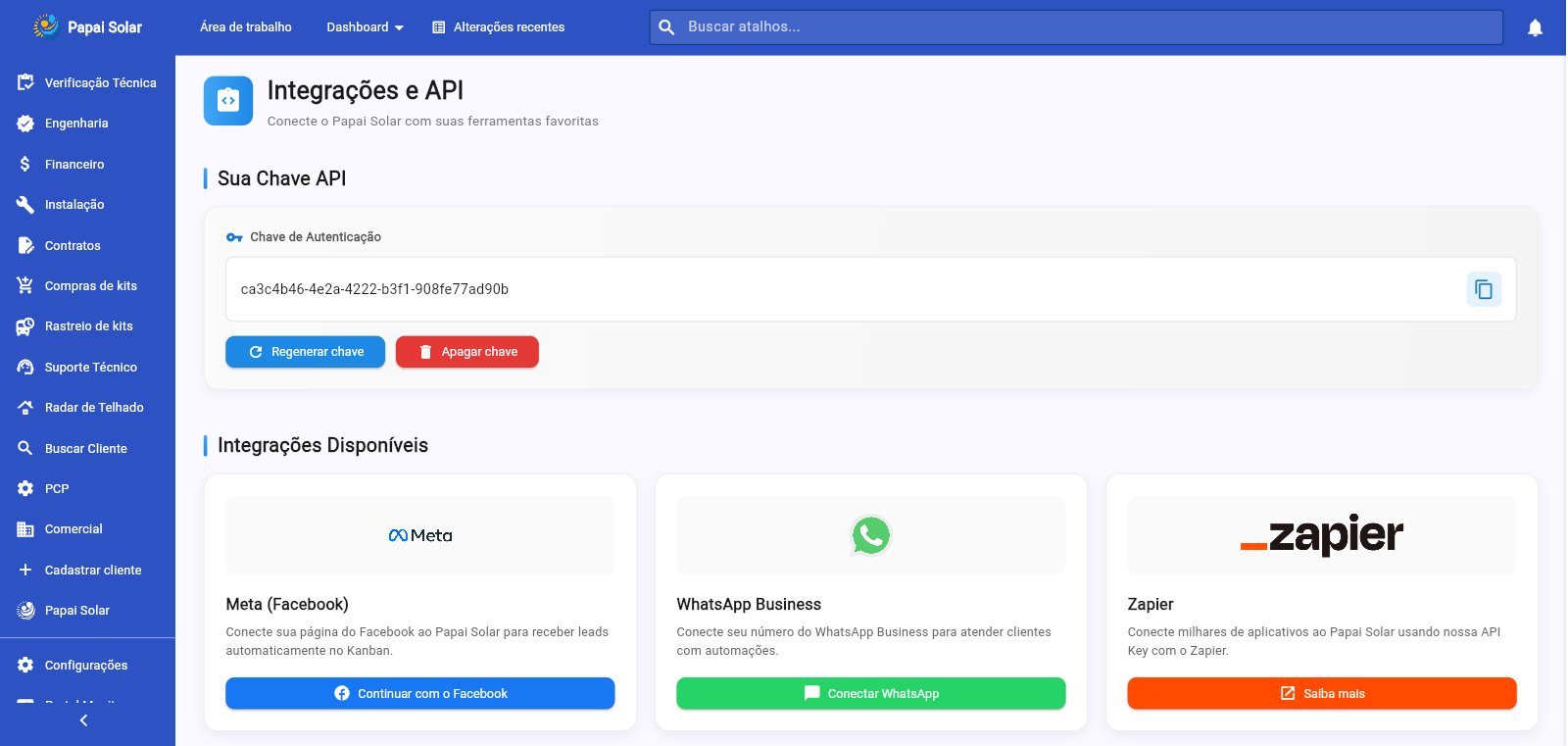Click Meta (Facebook) card title
Image resolution: width=1568 pixels, height=746 pixels.
[287, 605]
